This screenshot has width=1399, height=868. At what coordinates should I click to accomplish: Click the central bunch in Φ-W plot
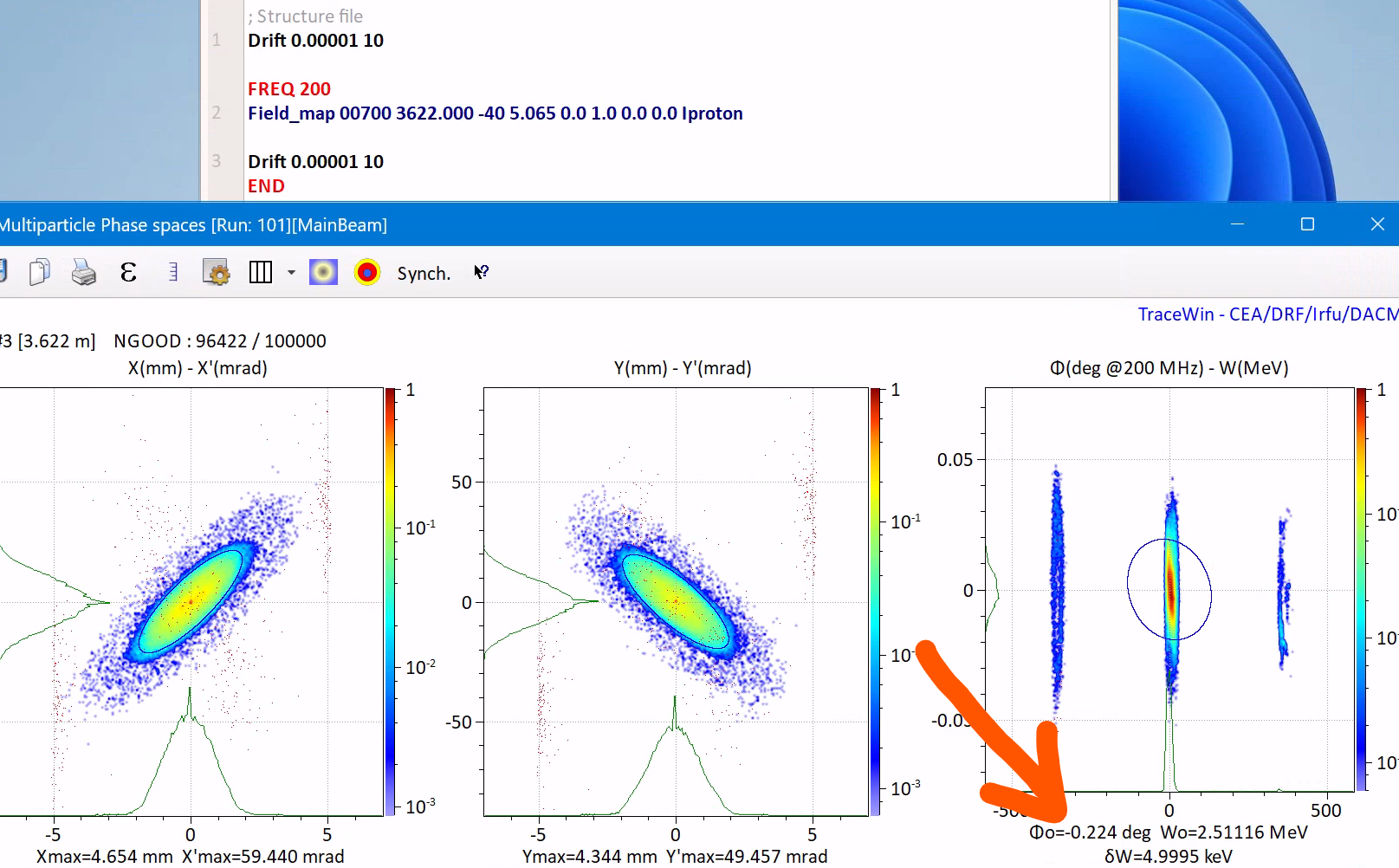[x=1170, y=589]
